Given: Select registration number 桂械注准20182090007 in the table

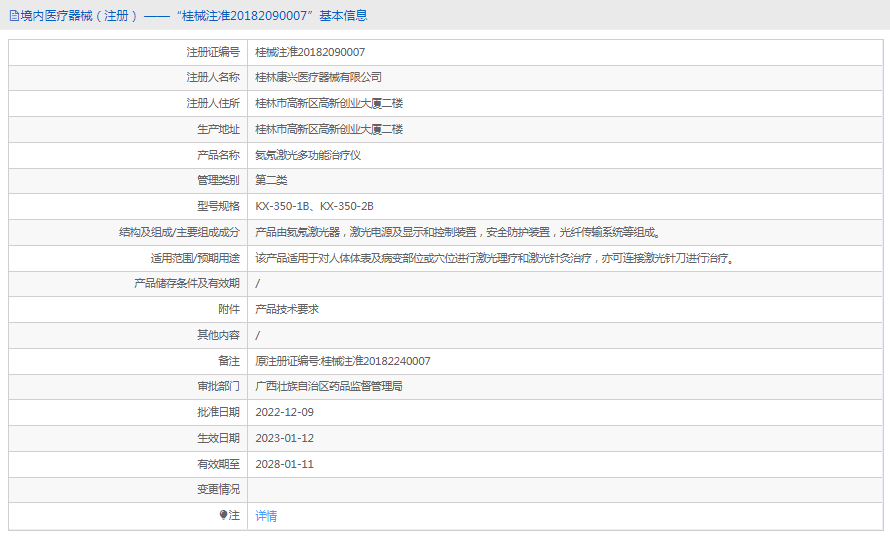Looking at the screenshot, I should click(310, 52).
